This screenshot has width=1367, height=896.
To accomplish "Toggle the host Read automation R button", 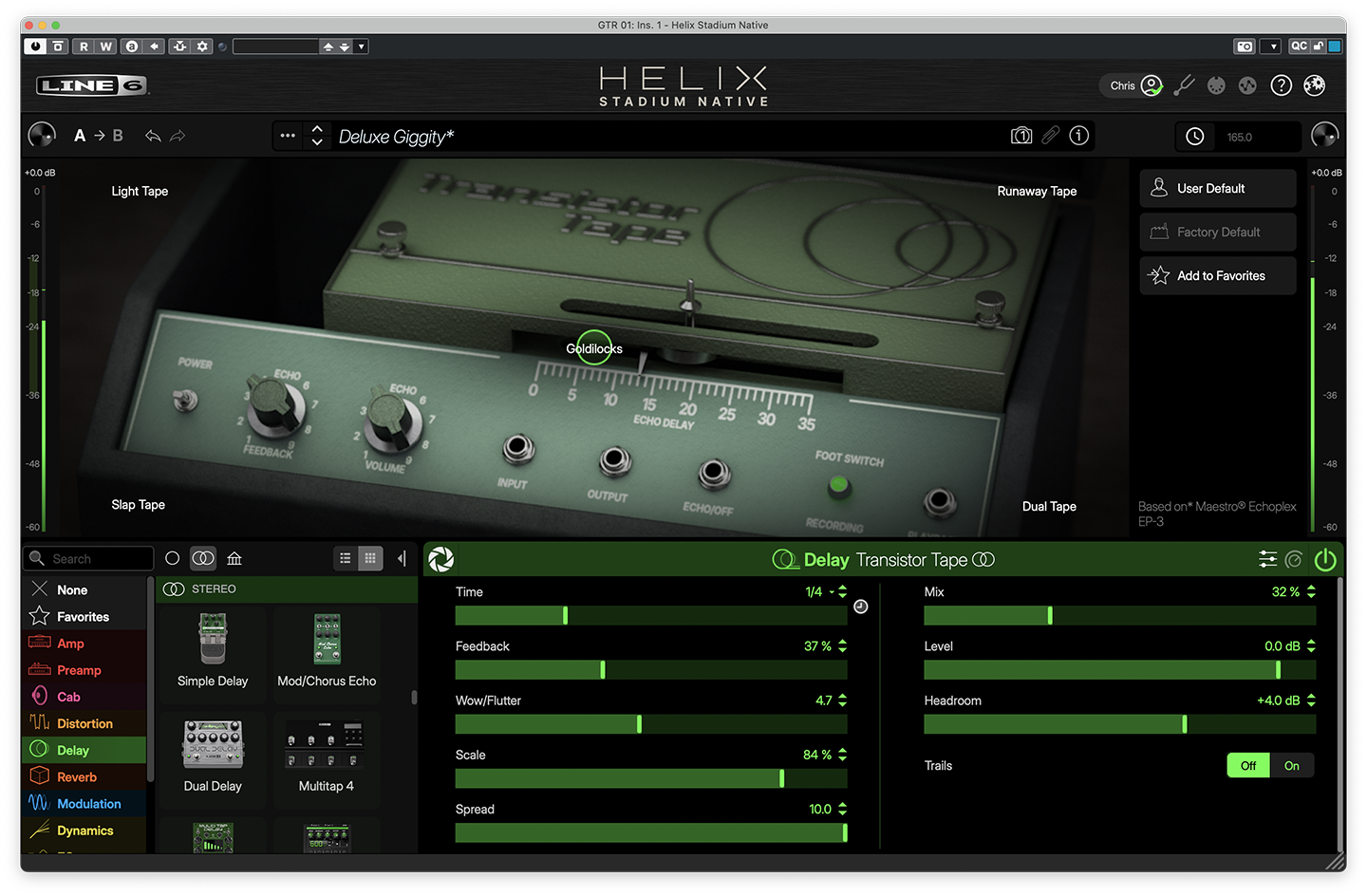I will 84,46.
